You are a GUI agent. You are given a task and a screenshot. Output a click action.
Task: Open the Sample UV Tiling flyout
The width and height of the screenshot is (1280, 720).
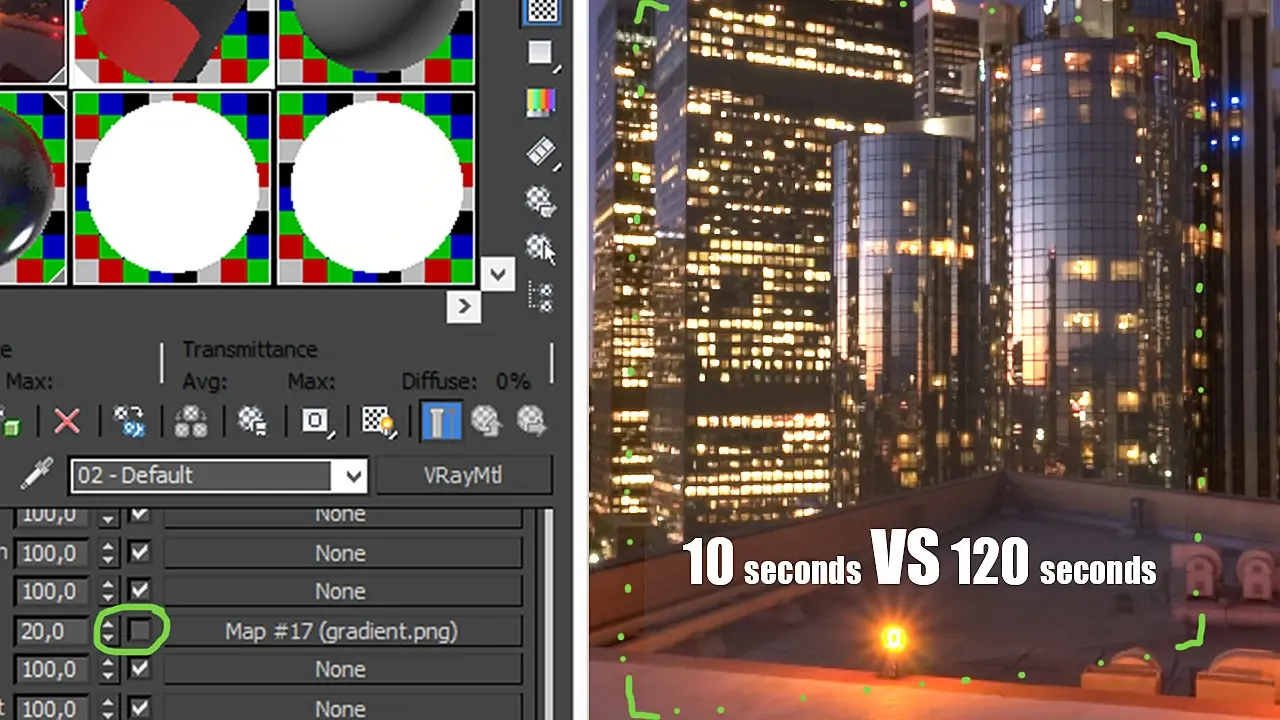(x=541, y=54)
